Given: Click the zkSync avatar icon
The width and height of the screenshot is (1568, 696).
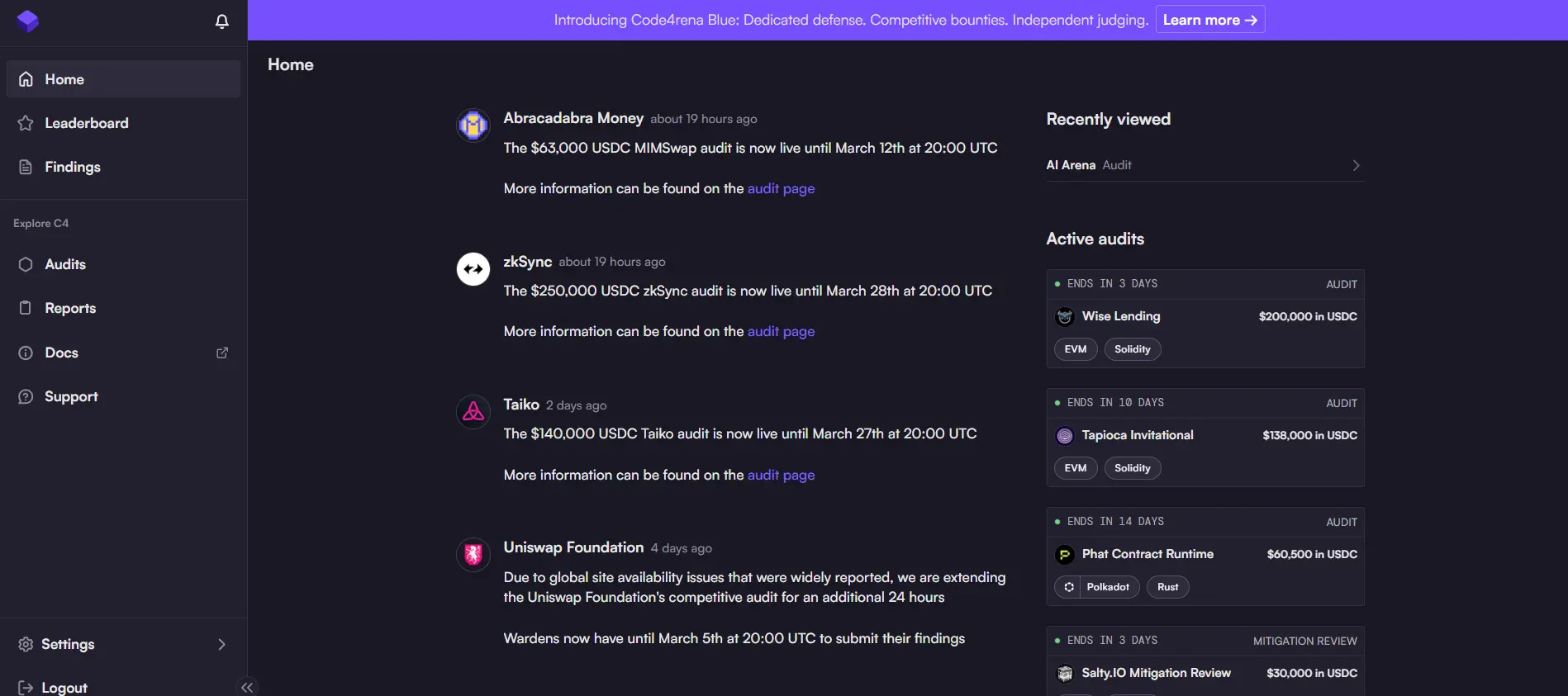Looking at the screenshot, I should pyautogui.click(x=473, y=269).
